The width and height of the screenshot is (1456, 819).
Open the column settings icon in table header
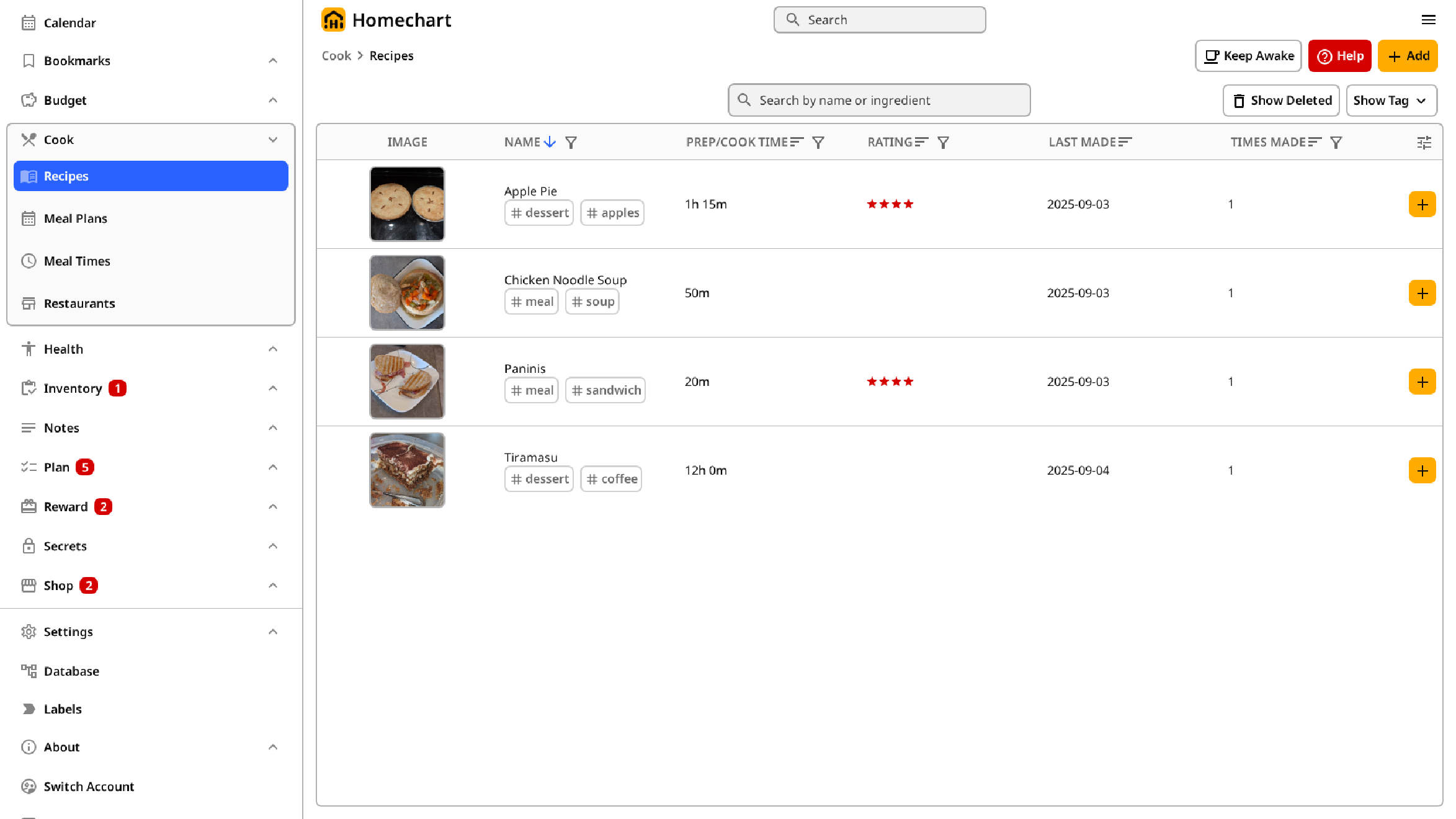(x=1424, y=142)
